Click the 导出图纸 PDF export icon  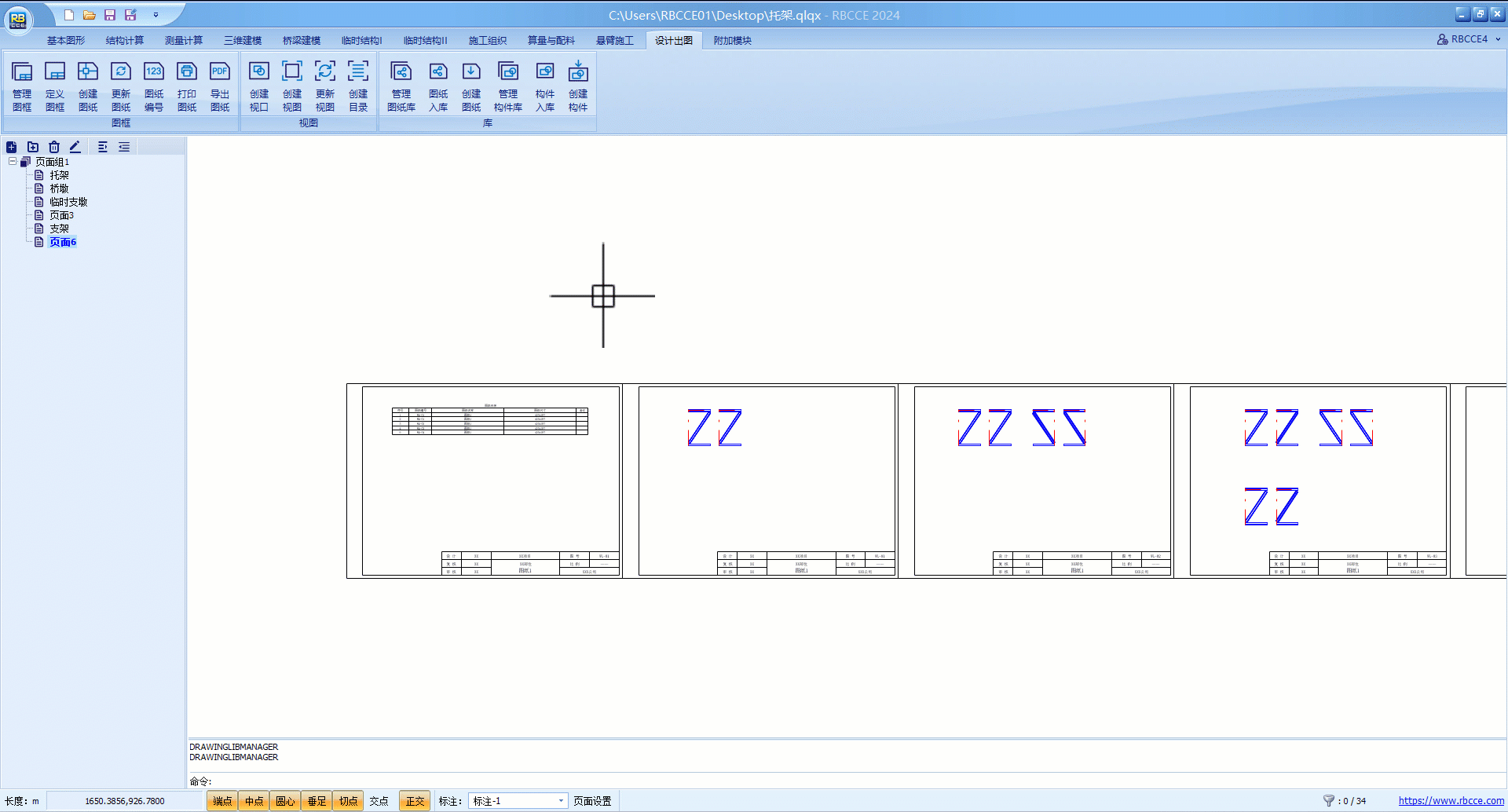[x=220, y=86]
